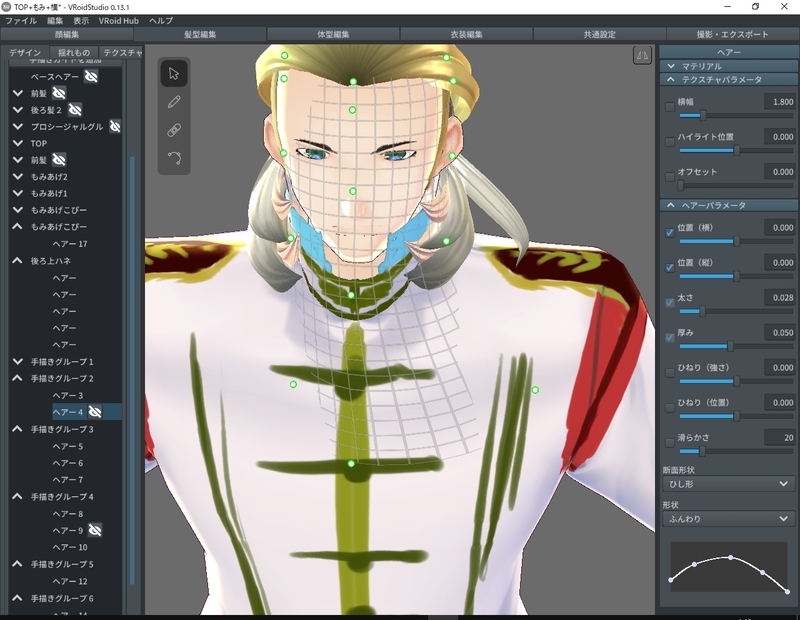Collapse 手描きグループ4

click(17, 497)
